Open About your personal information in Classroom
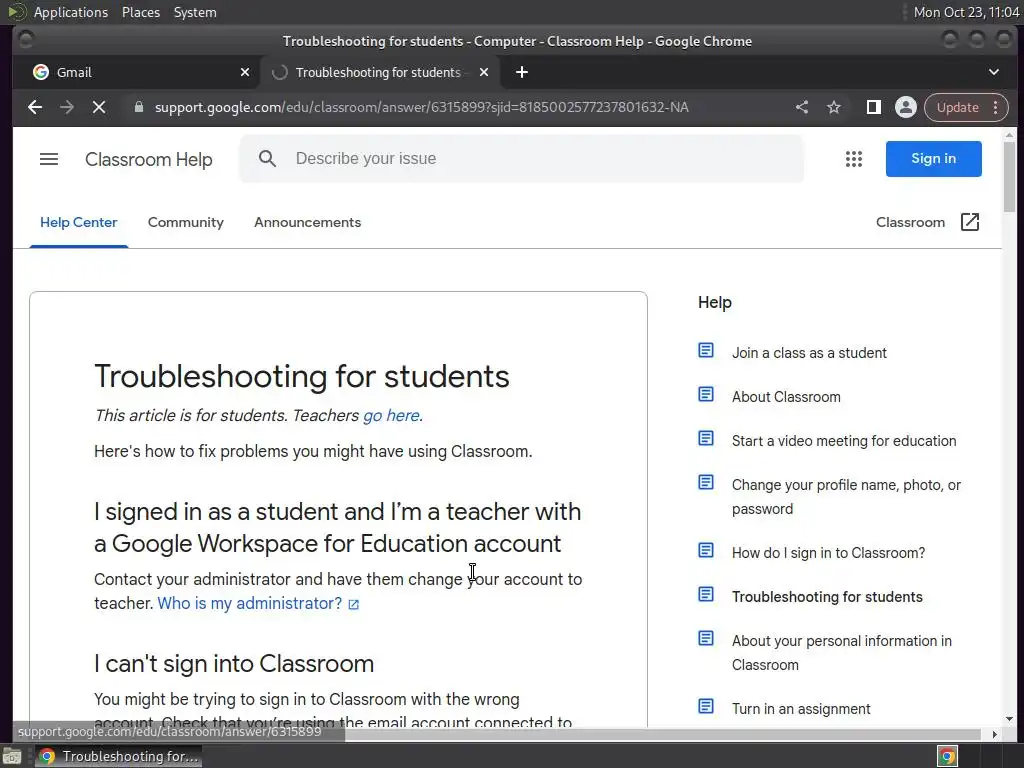Screen dimensions: 1024x768 [x=842, y=653]
